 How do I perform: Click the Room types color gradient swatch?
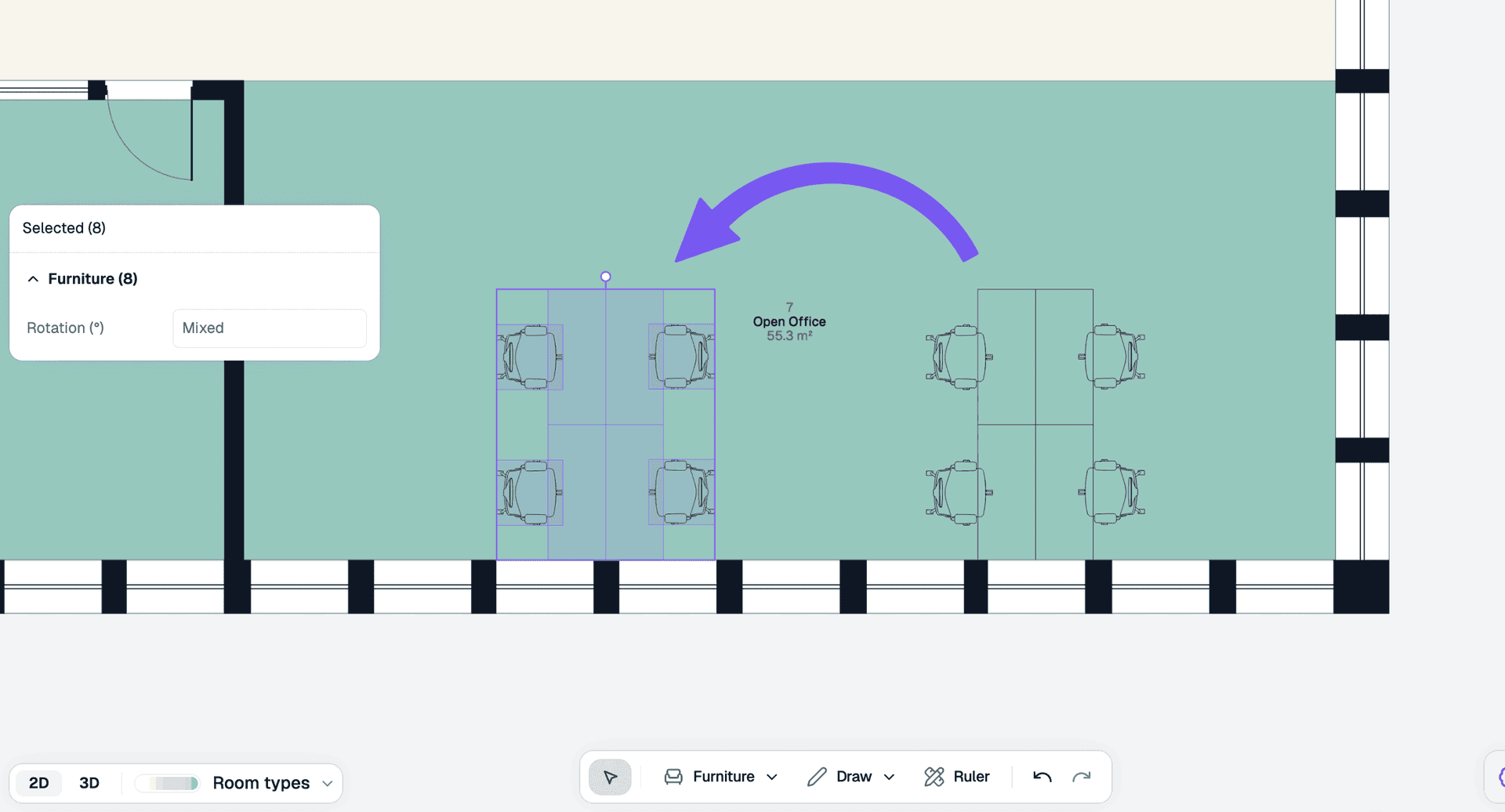pos(168,783)
